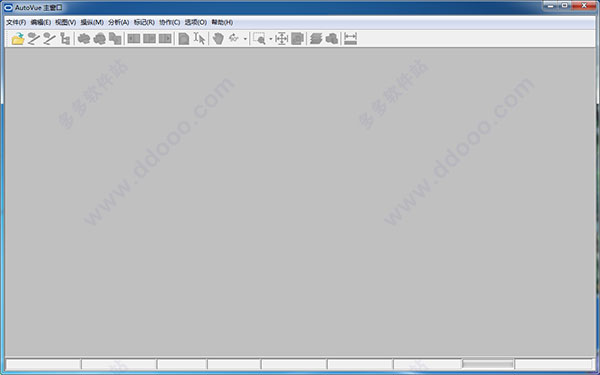Click the markup icon beside the tree icon
This screenshot has height=375, width=600.
(x=49, y=39)
